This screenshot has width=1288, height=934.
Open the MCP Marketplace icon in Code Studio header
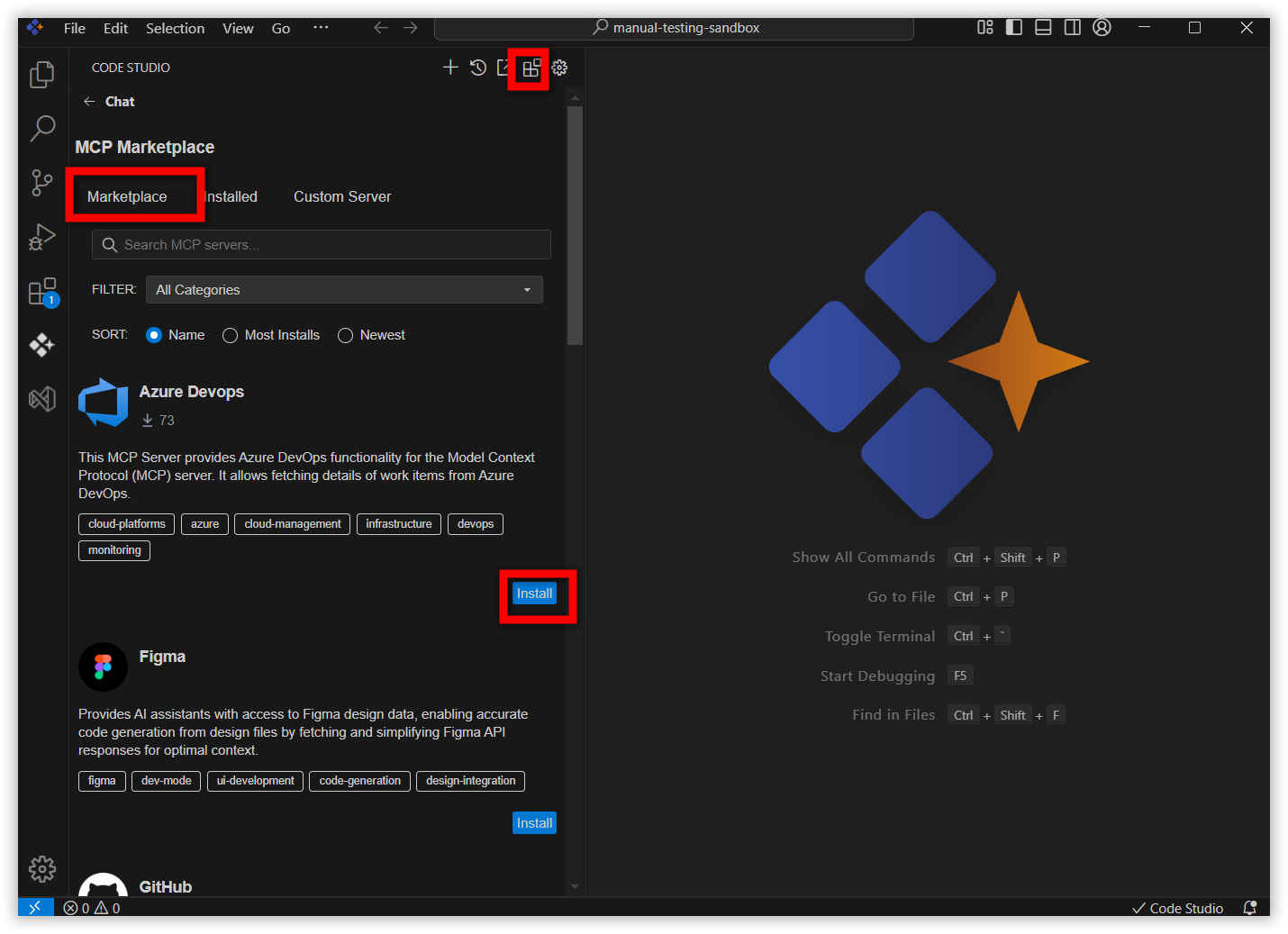coord(531,68)
